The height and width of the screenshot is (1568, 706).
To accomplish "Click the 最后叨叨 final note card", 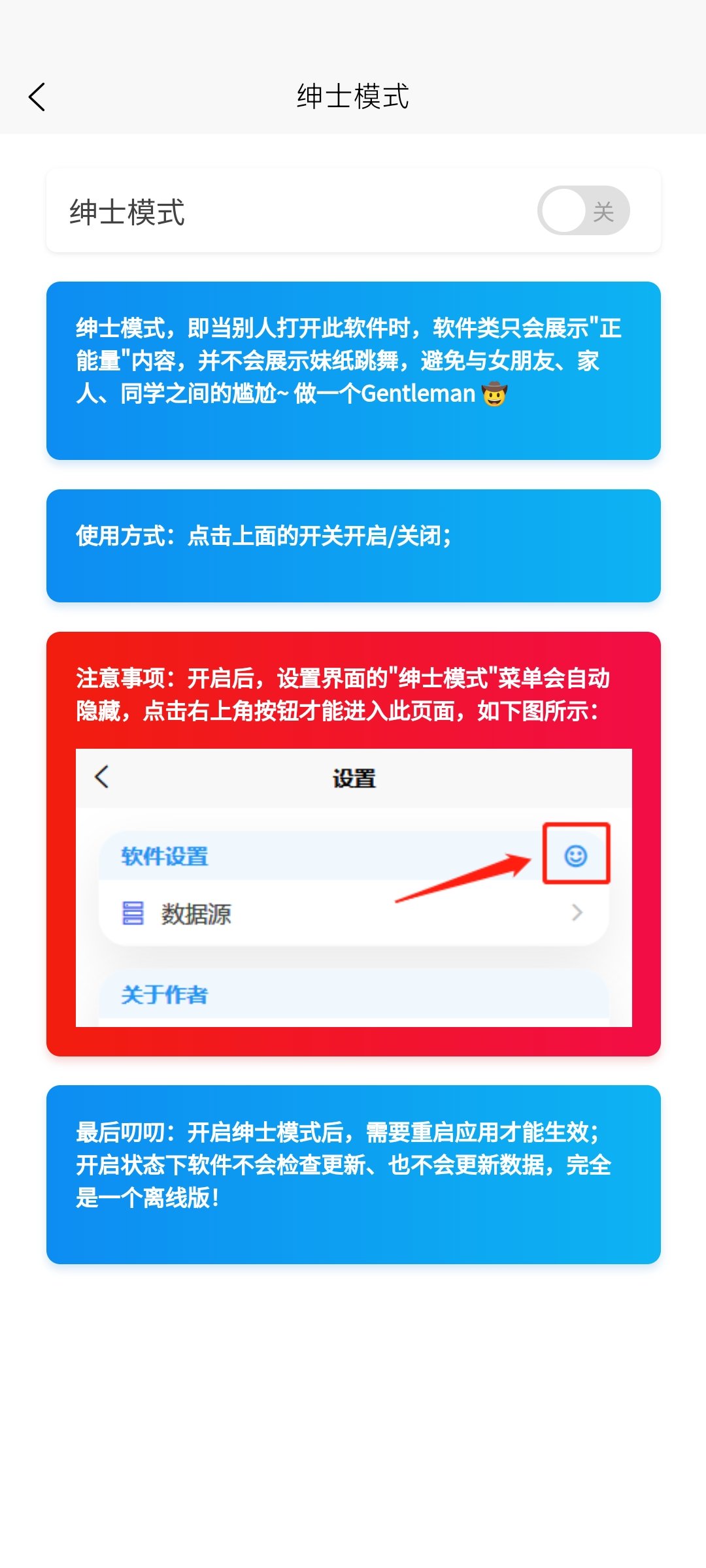I will [x=354, y=1174].
